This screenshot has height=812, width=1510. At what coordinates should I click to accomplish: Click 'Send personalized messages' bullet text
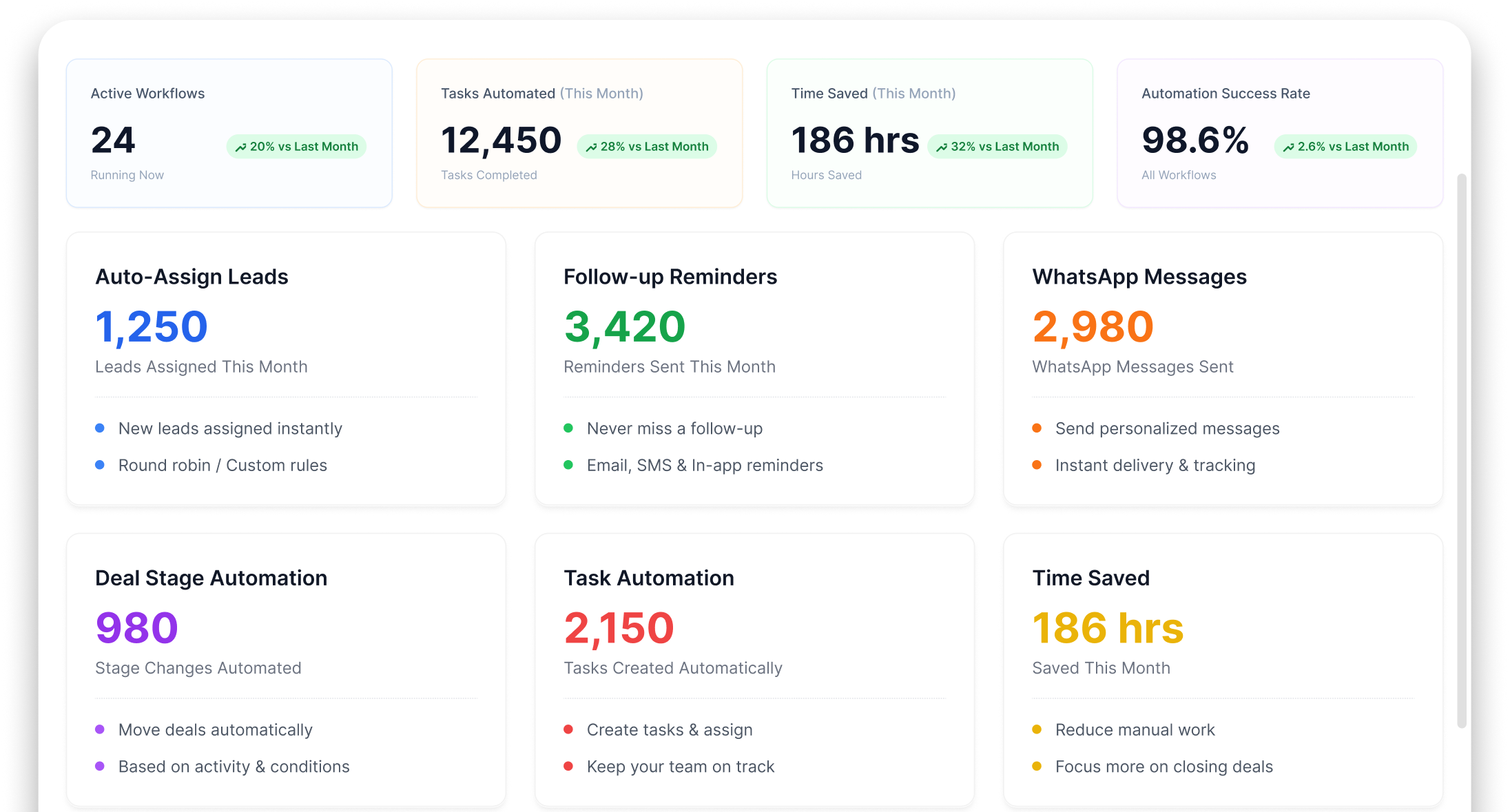click(1168, 428)
